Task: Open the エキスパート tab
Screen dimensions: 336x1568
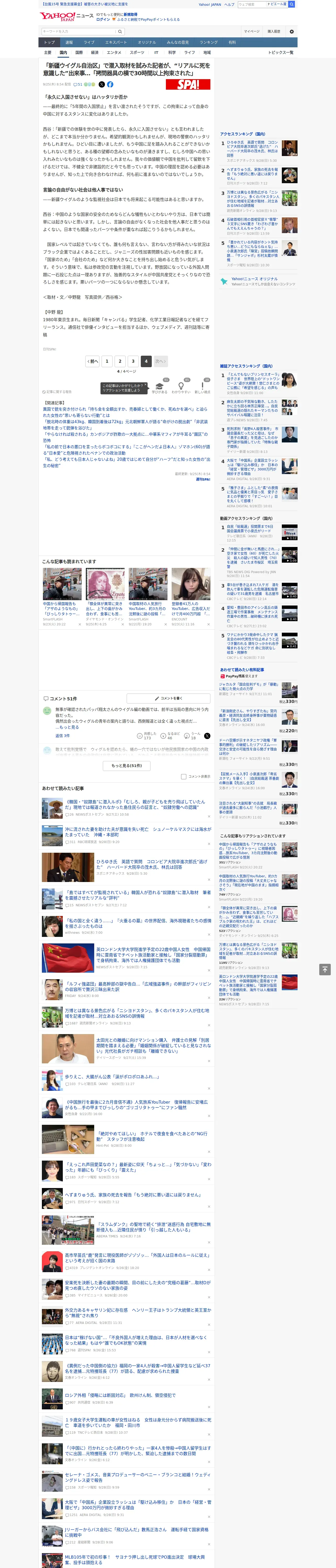Action: click(116, 43)
